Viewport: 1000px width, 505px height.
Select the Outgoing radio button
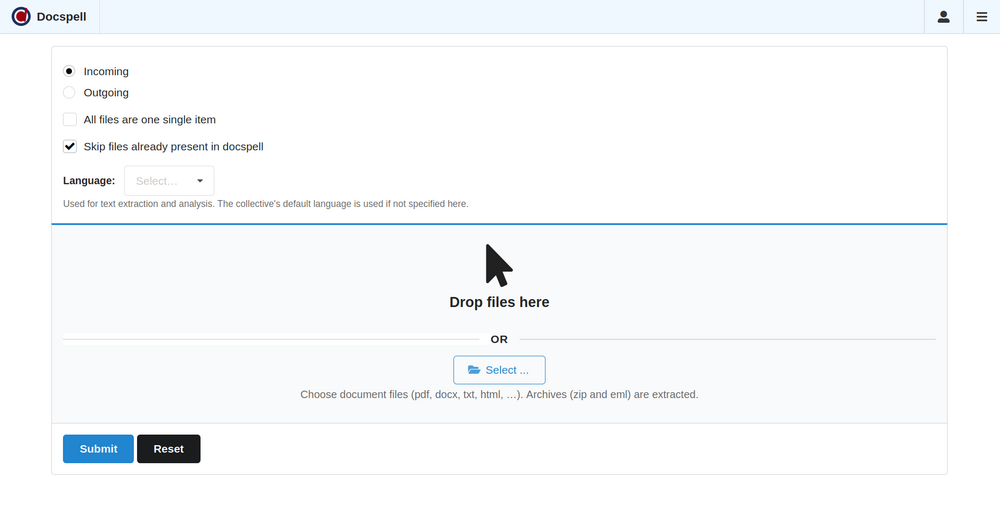pyautogui.click(x=69, y=93)
